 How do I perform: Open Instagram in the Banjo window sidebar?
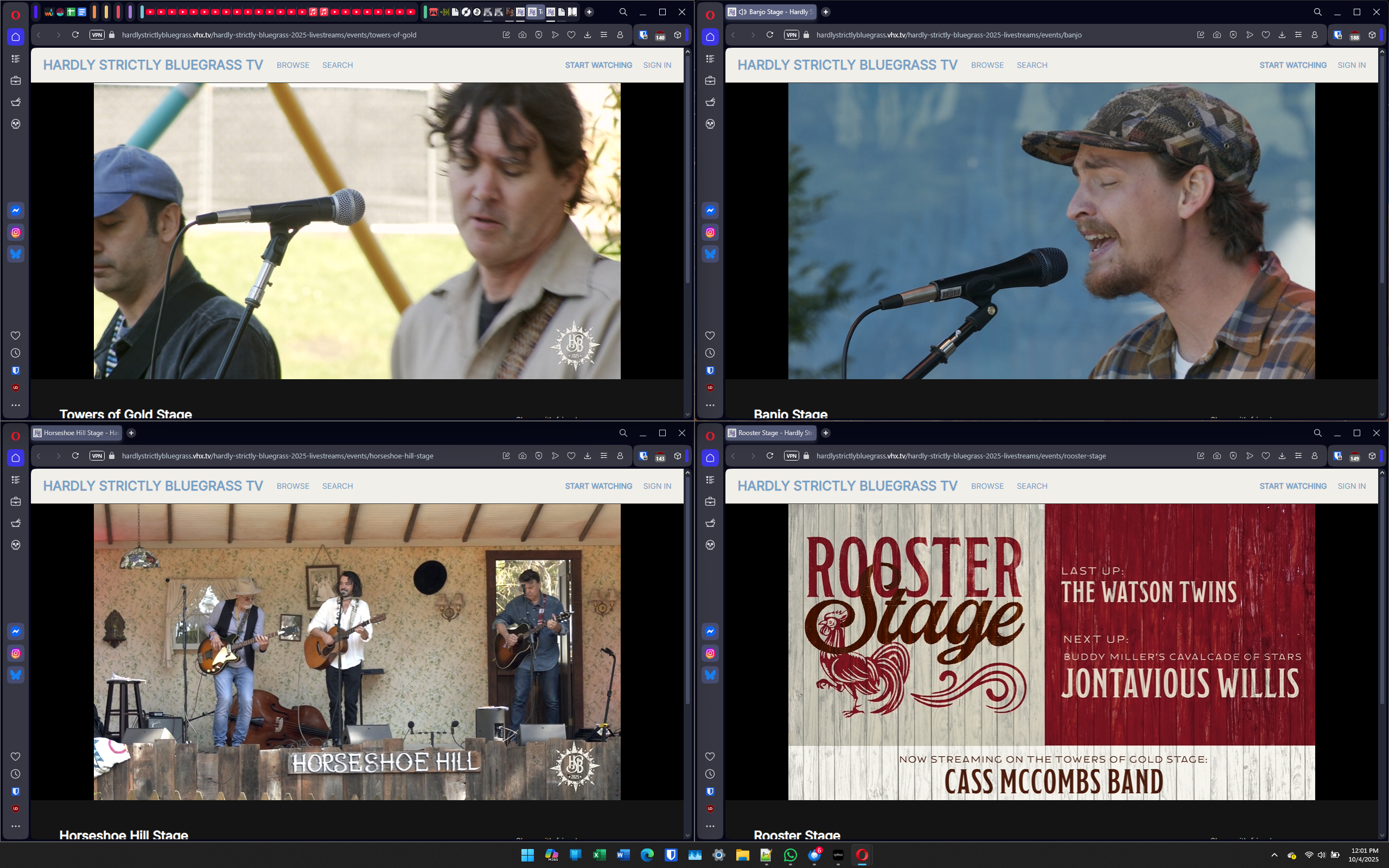pos(710,233)
